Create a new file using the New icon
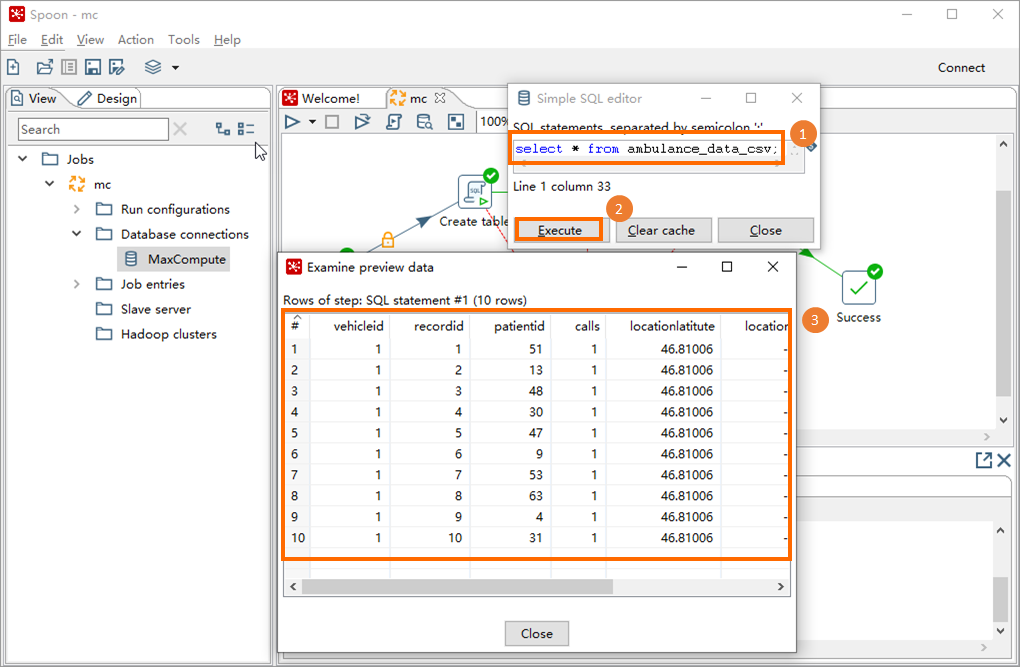The height and width of the screenshot is (667, 1020). coord(12,68)
